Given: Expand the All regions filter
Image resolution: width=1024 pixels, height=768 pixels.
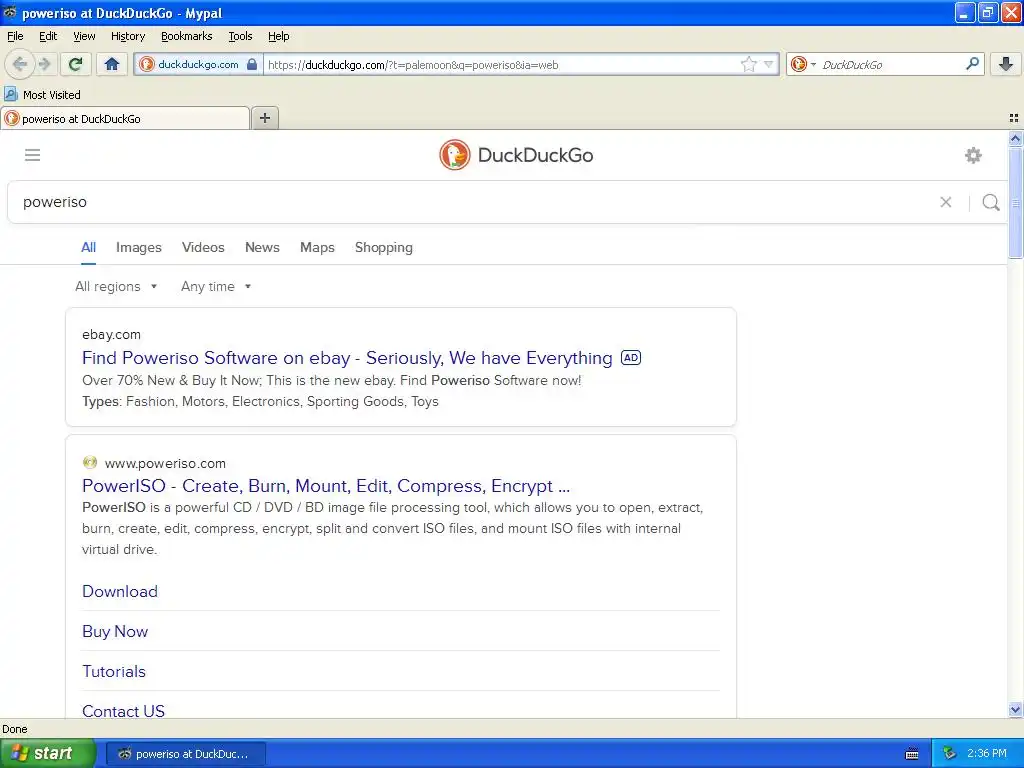Looking at the screenshot, I should click(116, 286).
